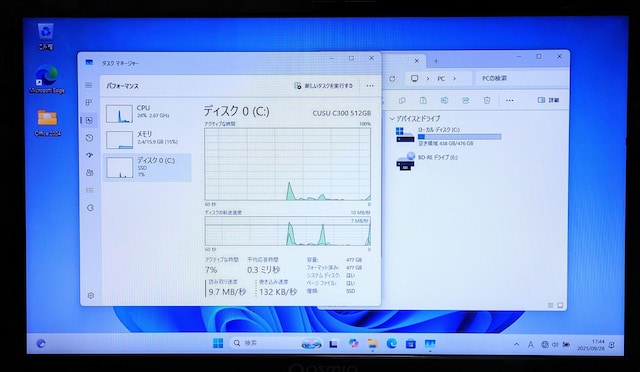Click the Copy icon in Explorer toolbar
The width and height of the screenshot is (640, 372).
(402, 100)
